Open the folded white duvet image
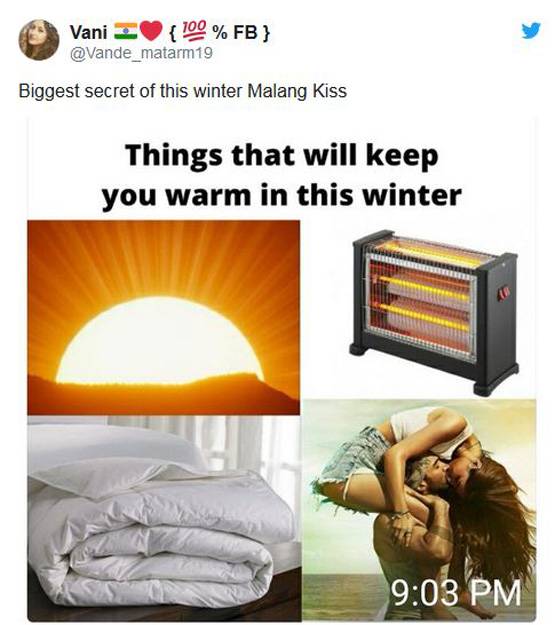 coord(164,518)
